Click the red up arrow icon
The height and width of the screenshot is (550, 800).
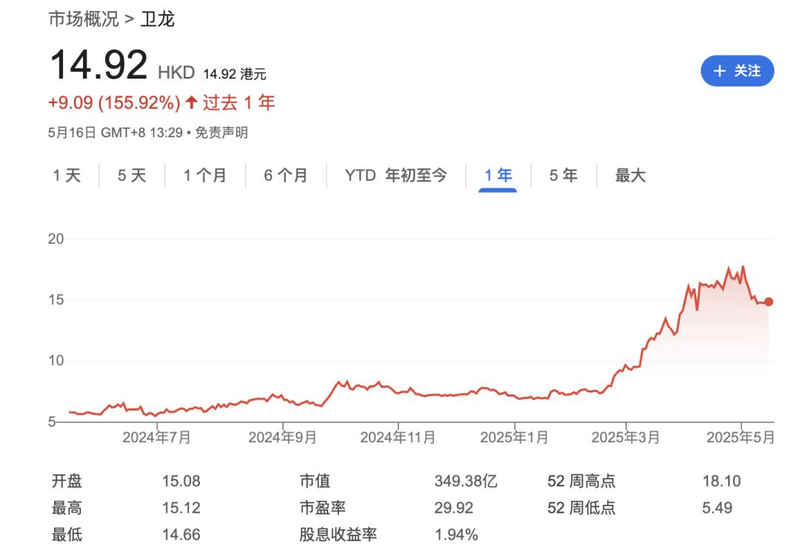tap(192, 103)
